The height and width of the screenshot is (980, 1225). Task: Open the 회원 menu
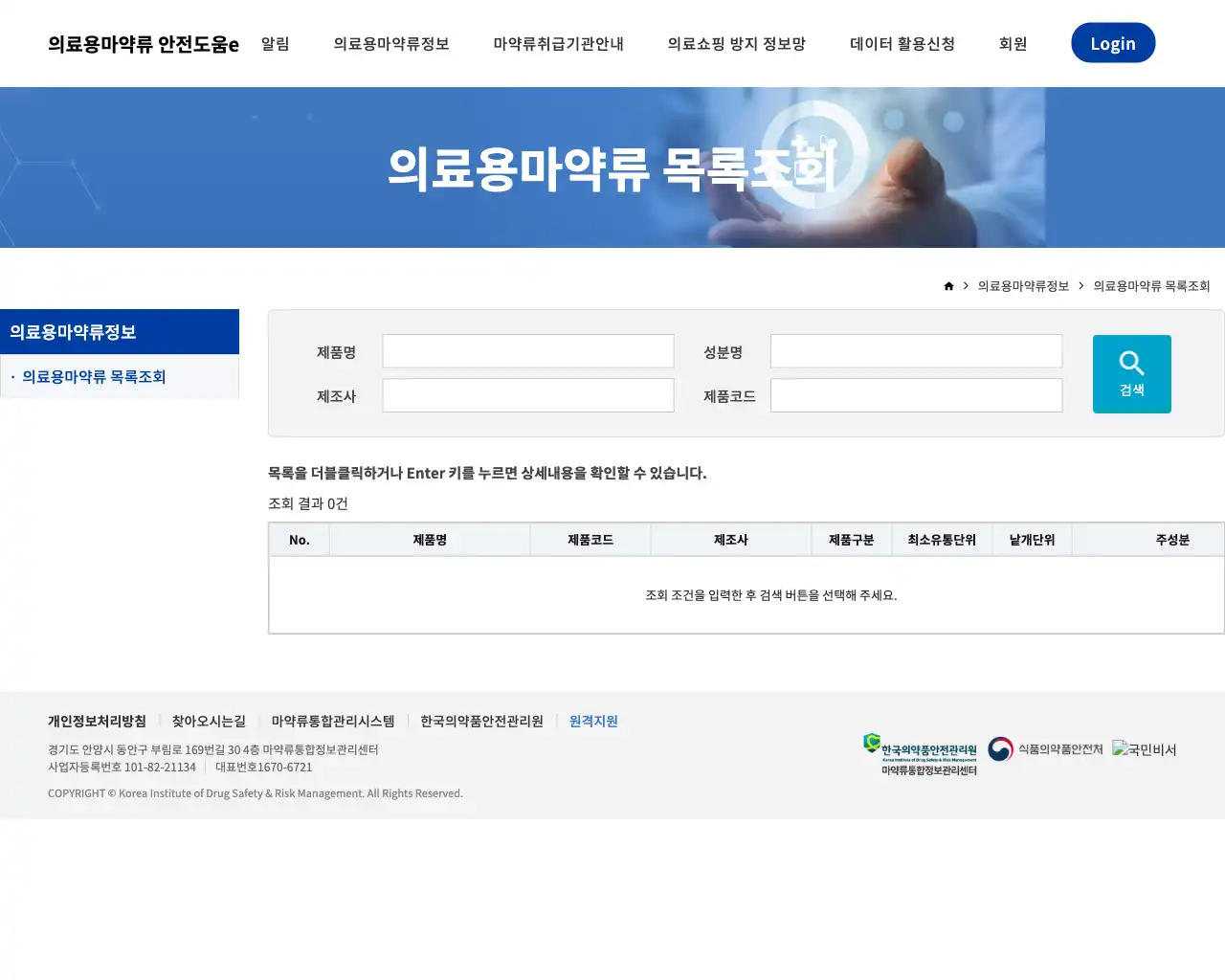tap(1013, 44)
